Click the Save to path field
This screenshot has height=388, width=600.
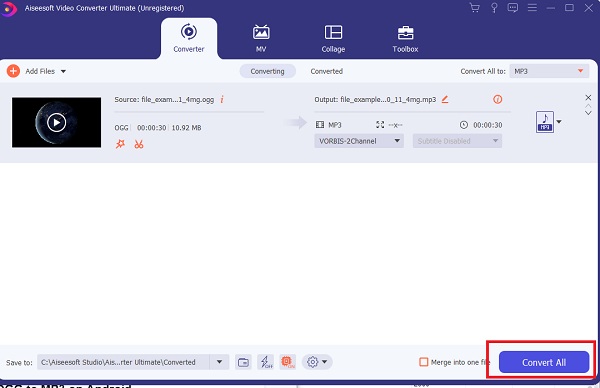click(x=123, y=362)
